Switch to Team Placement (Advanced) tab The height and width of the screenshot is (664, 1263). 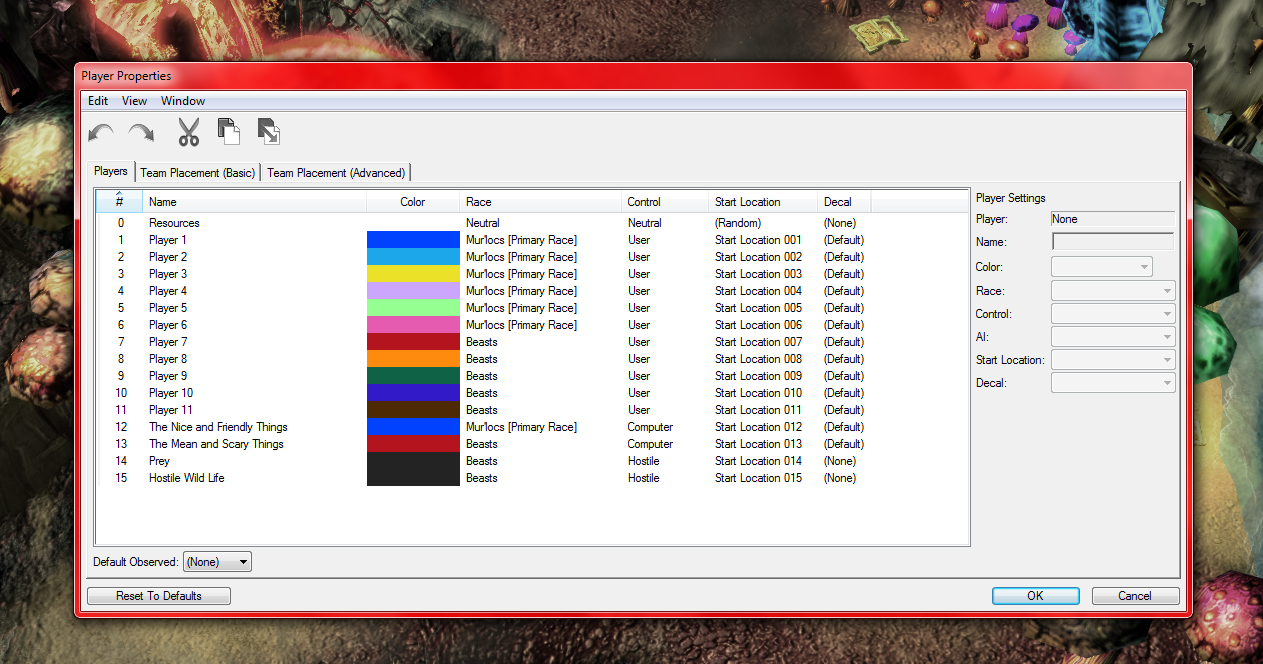point(336,173)
